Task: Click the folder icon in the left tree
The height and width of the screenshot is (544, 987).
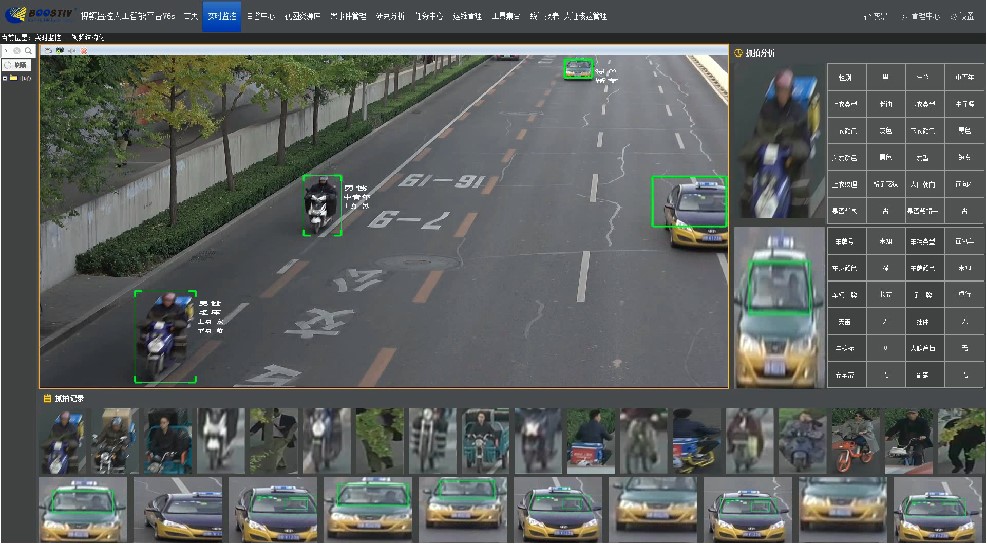Action: pyautogui.click(x=14, y=77)
